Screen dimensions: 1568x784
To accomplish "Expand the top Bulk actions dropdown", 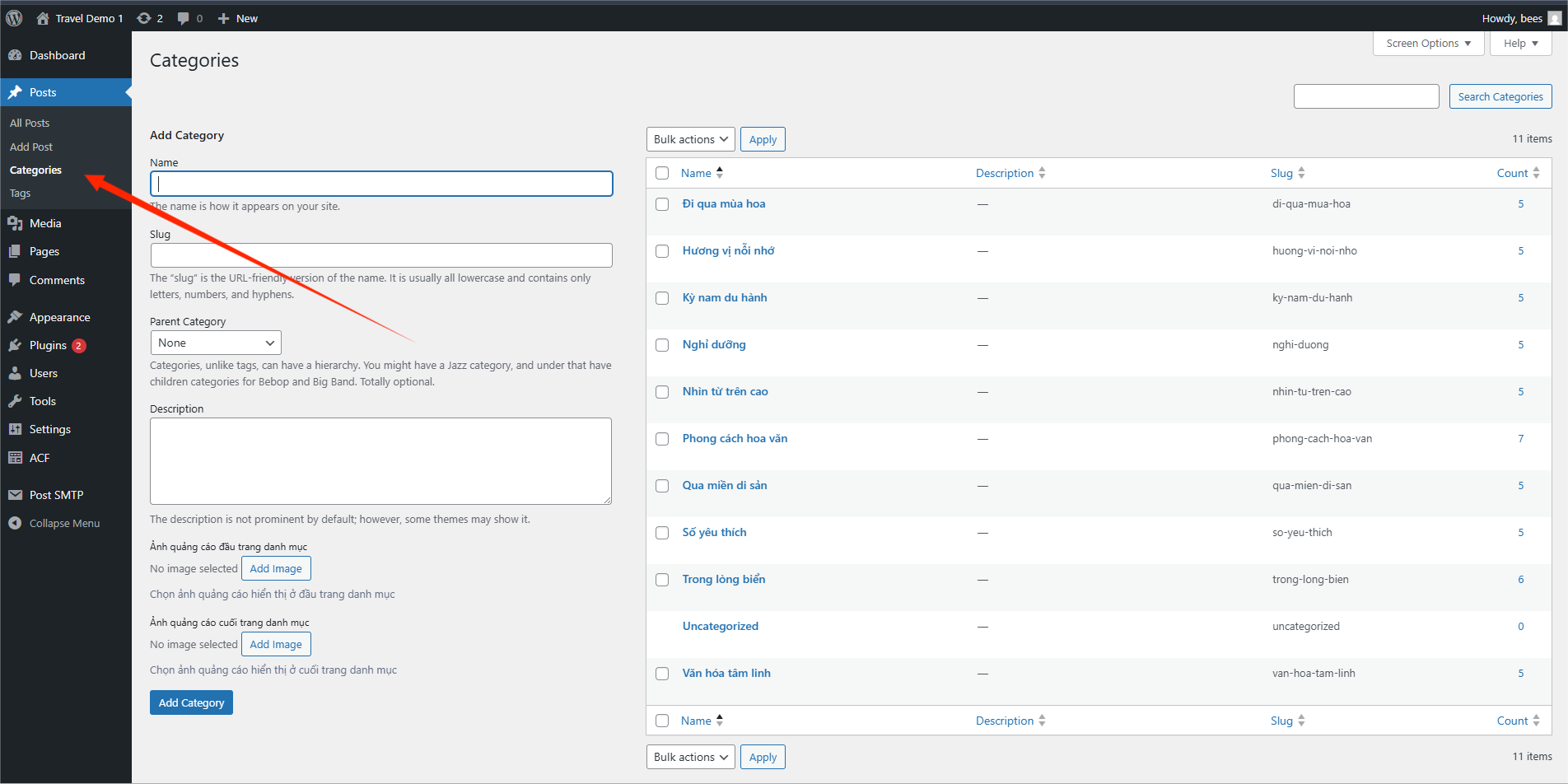I will point(690,139).
